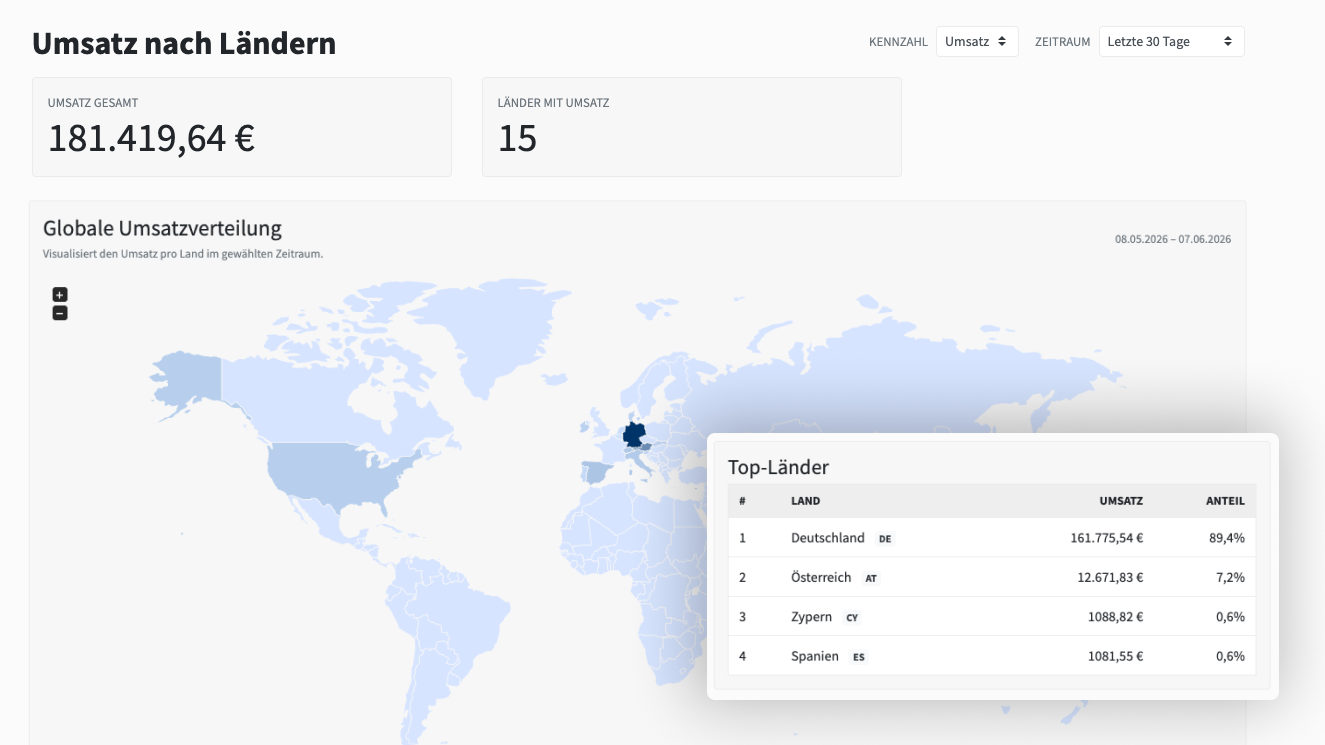Click the ES country code badge
The height and width of the screenshot is (745, 1325).
pos(859,657)
